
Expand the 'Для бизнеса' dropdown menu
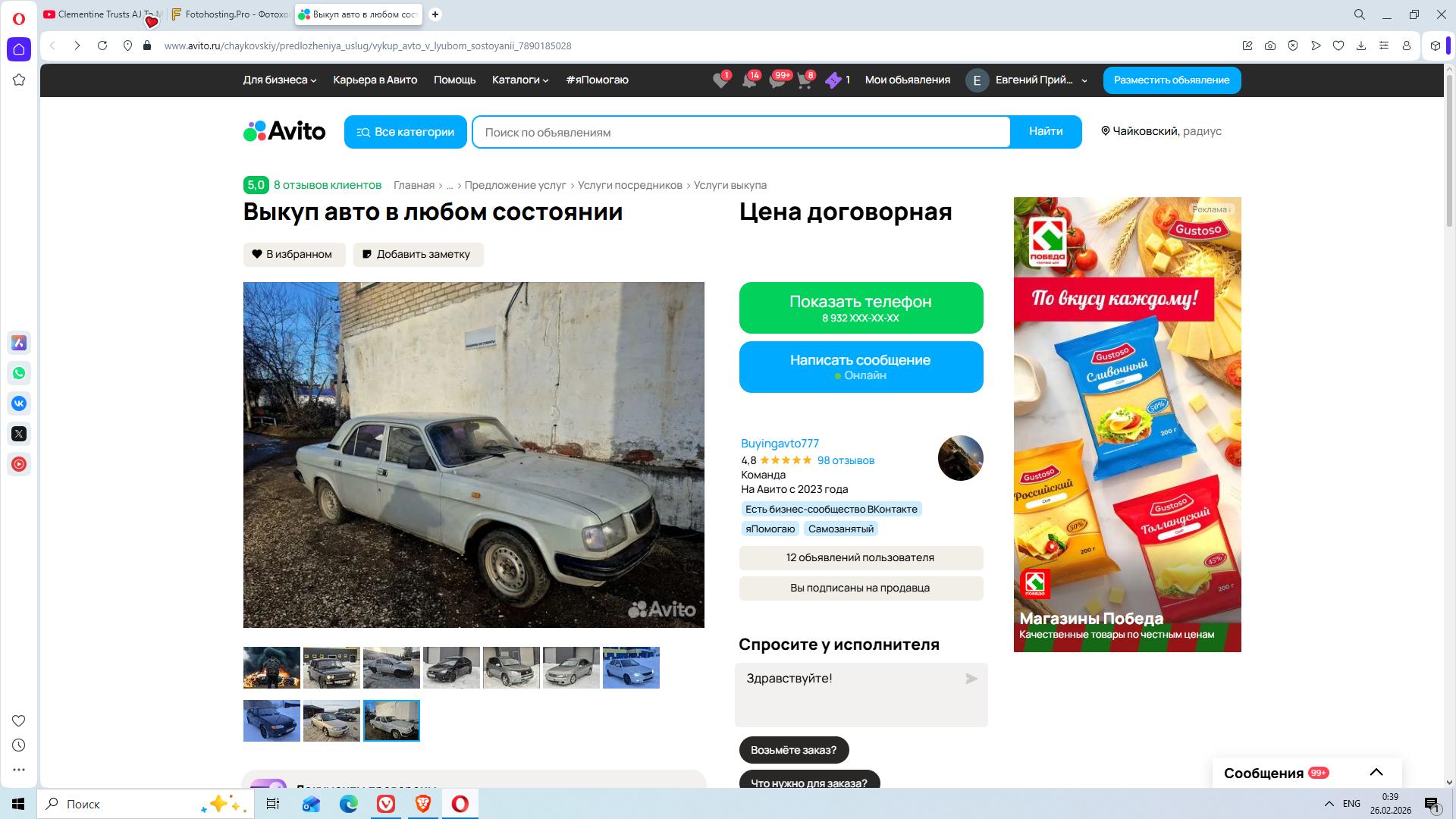click(279, 80)
